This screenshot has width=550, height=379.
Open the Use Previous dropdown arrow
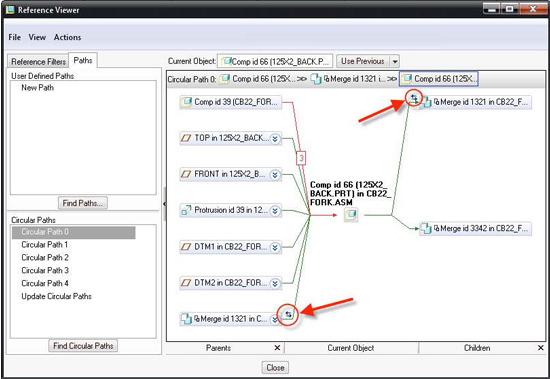[x=395, y=61]
